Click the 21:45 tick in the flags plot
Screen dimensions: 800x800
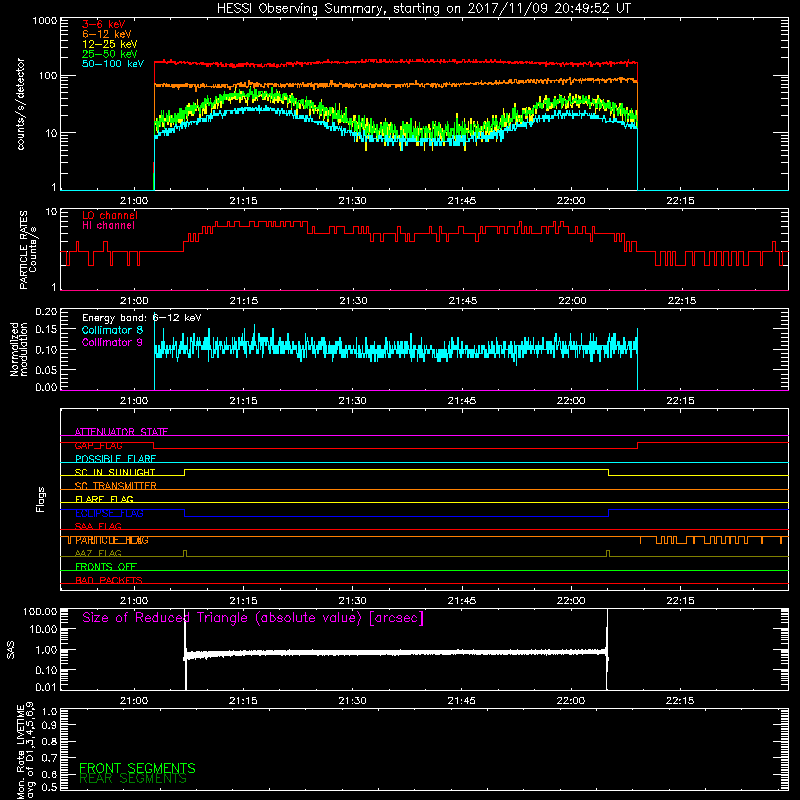coord(462,601)
